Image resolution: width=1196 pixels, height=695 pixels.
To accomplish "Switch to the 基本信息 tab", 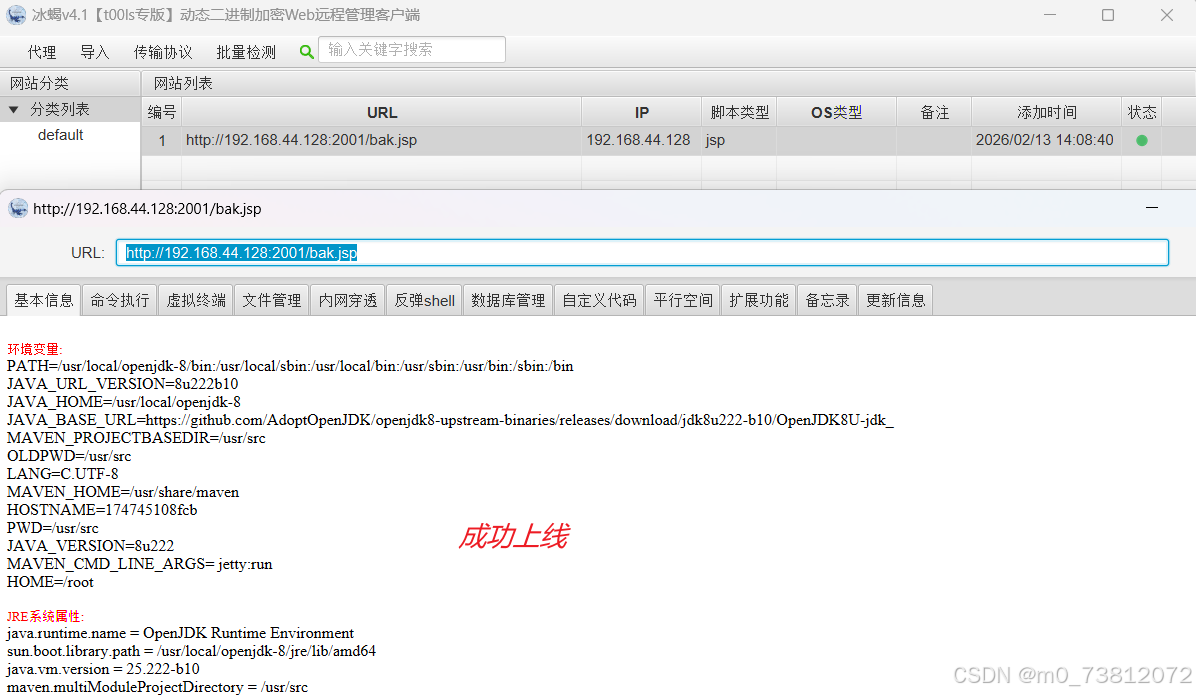I will point(43,300).
